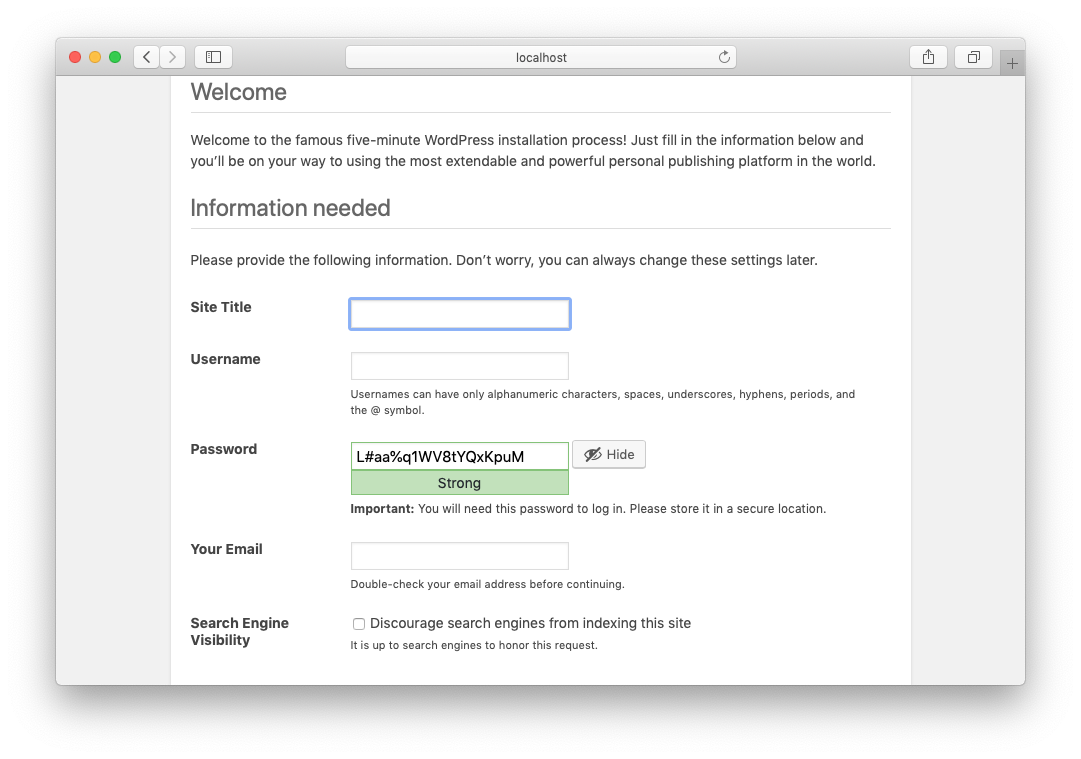Show all tabs overview
This screenshot has width=1081, height=759.
click(973, 57)
